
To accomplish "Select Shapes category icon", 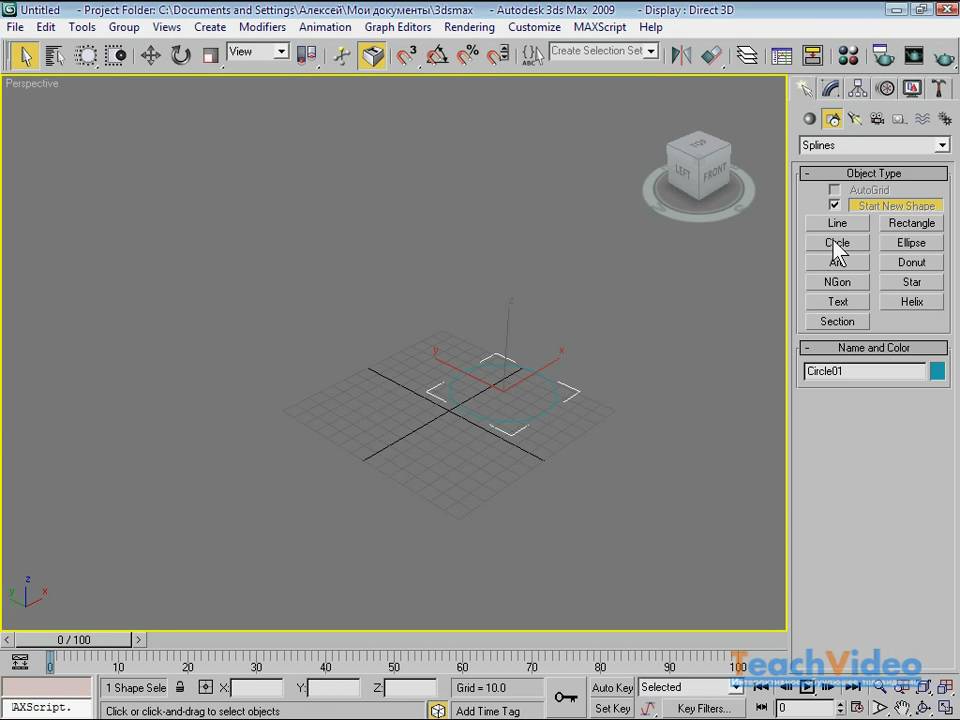I will point(832,119).
